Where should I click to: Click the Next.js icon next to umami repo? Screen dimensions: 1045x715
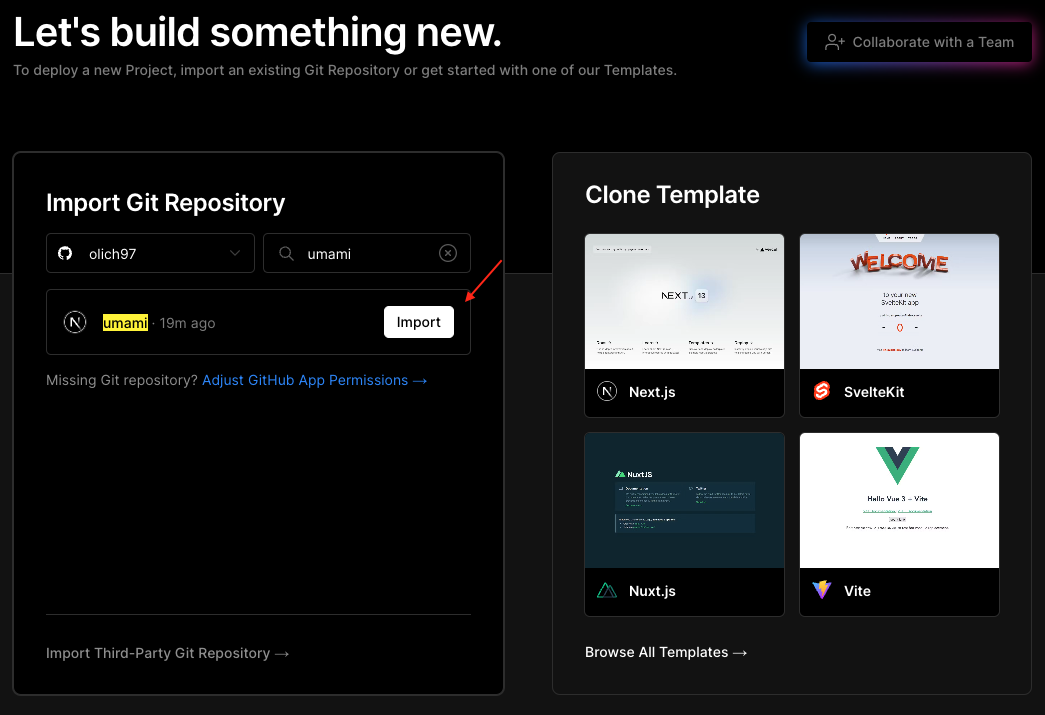75,323
